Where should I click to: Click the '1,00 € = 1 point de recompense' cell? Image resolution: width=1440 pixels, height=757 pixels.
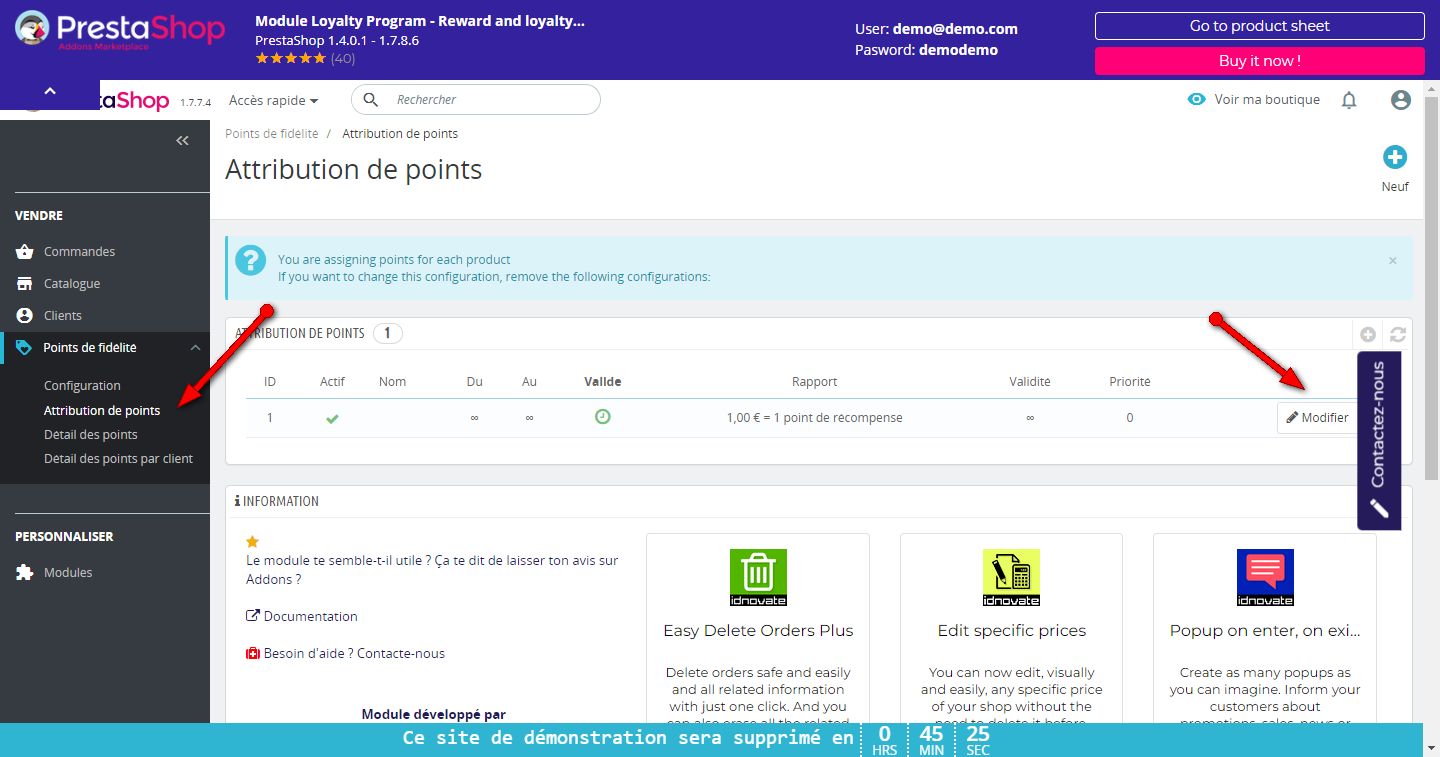[815, 418]
